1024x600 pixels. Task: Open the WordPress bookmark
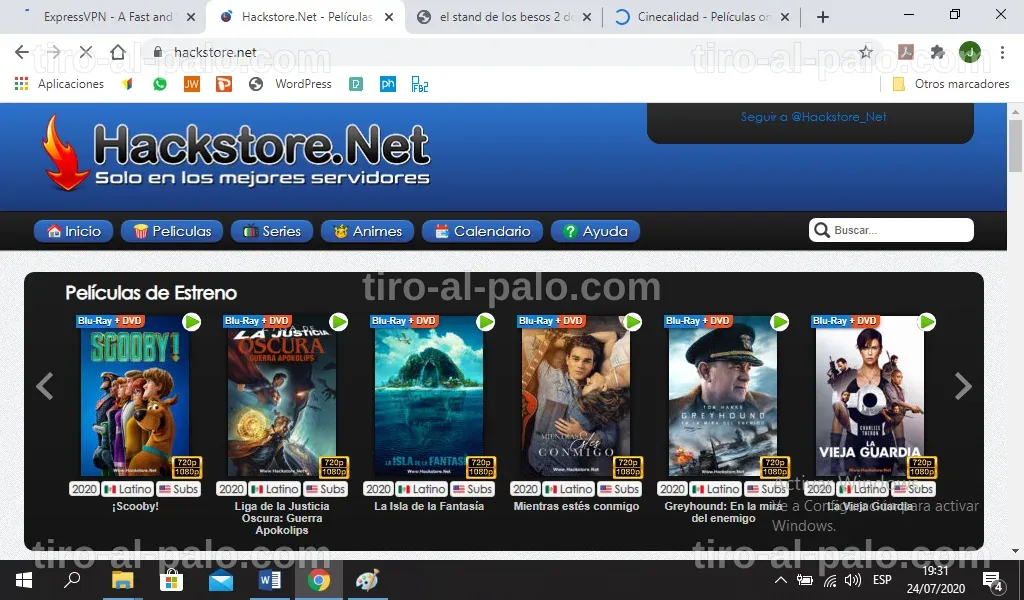291,84
